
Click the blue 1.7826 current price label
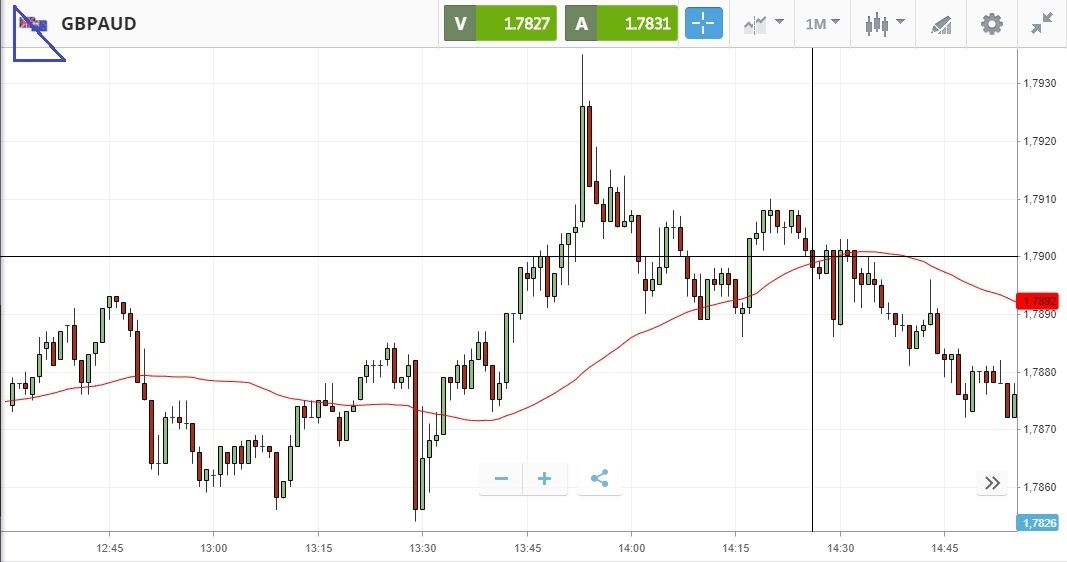[x=1039, y=523]
